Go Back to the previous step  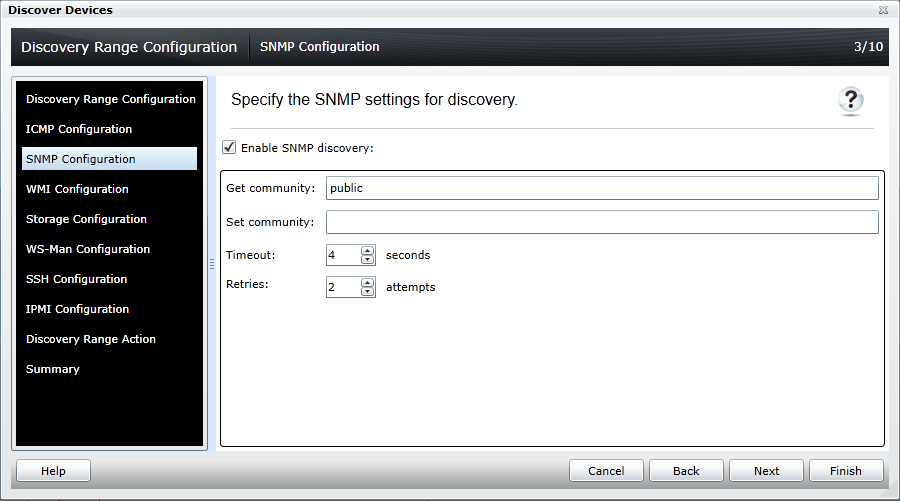click(x=686, y=471)
